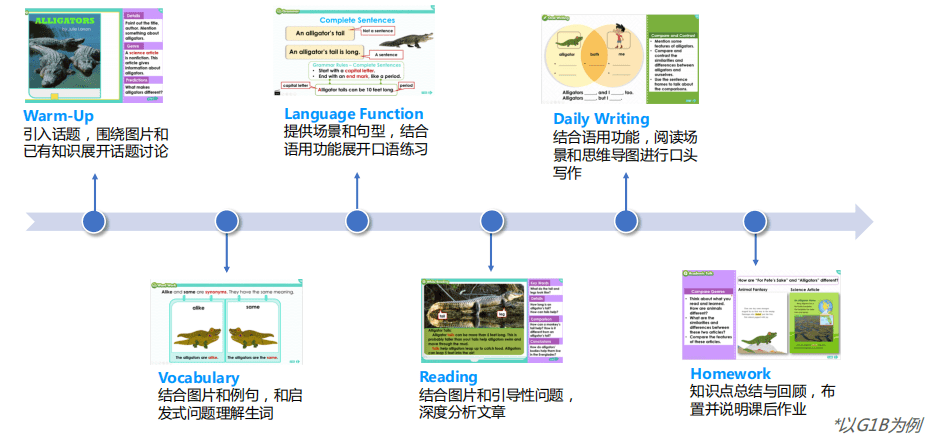Click the text '引入话题，围绕图片和已有知识展开话题讨论'
The height and width of the screenshot is (438, 929).
coord(95,143)
